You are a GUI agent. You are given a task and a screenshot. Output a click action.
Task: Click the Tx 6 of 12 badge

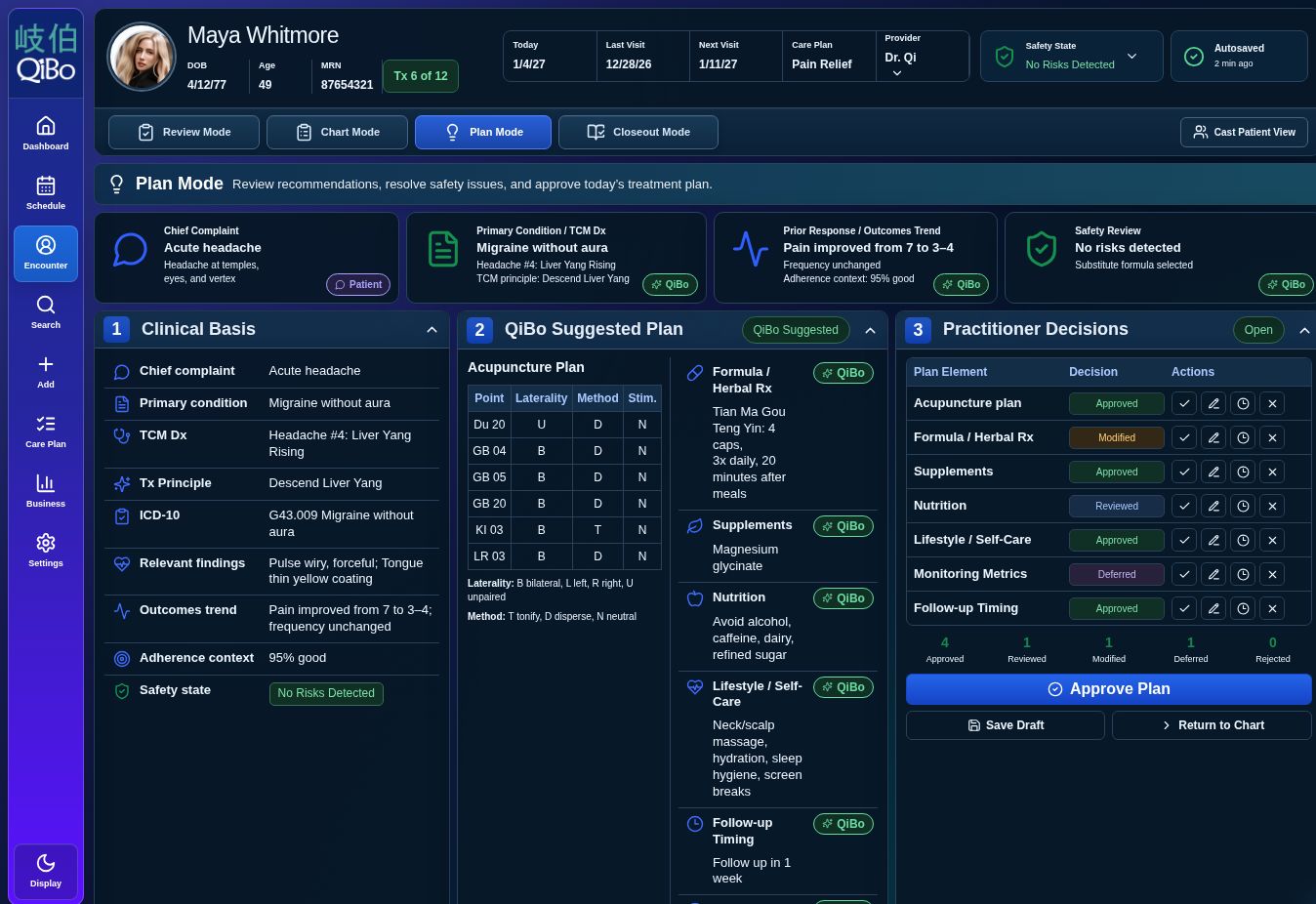pos(421,76)
